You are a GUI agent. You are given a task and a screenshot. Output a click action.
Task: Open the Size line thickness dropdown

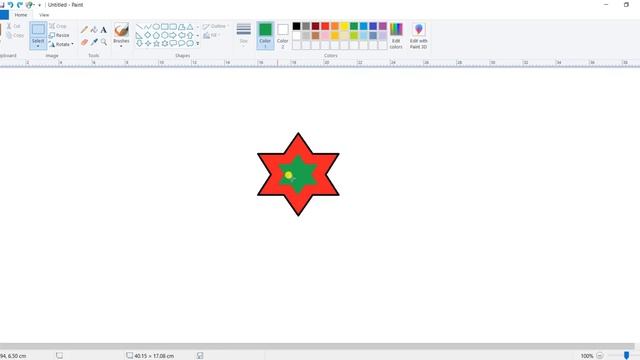(244, 36)
